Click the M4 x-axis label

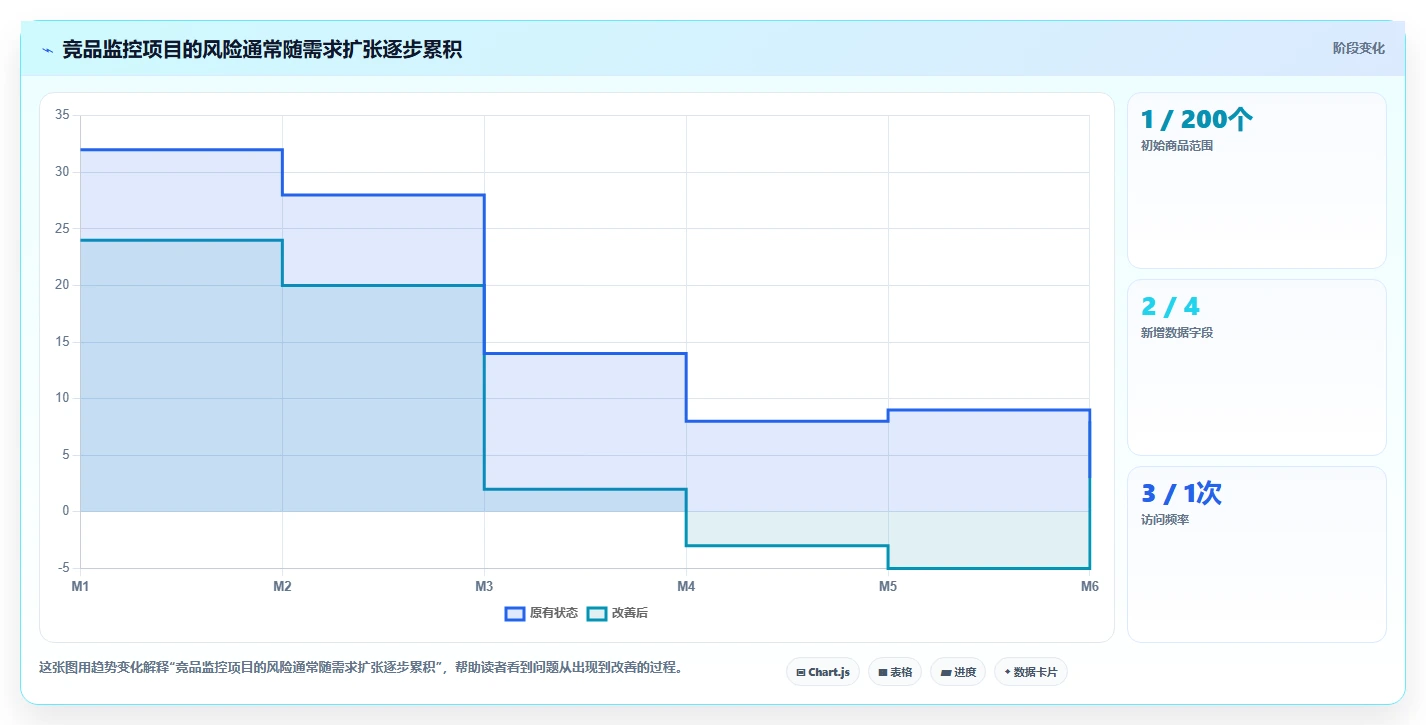pyautogui.click(x=686, y=586)
